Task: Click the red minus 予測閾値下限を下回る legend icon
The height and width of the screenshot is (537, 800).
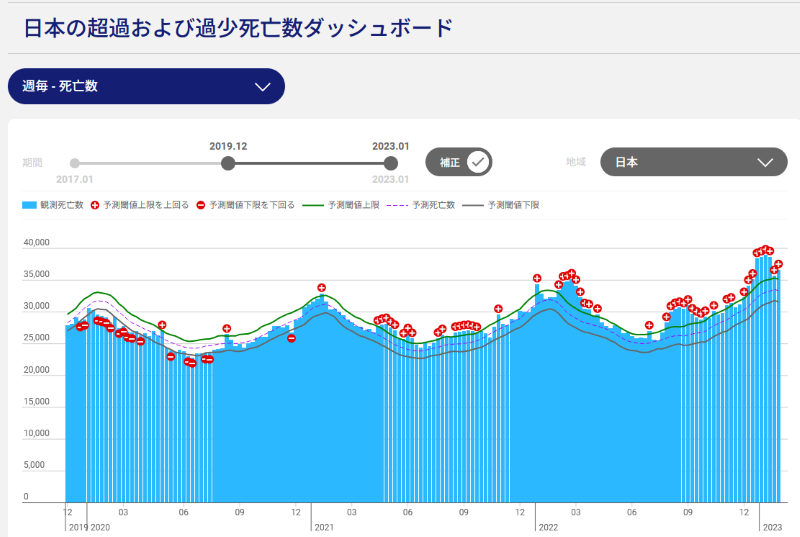Action: pyautogui.click(x=201, y=205)
